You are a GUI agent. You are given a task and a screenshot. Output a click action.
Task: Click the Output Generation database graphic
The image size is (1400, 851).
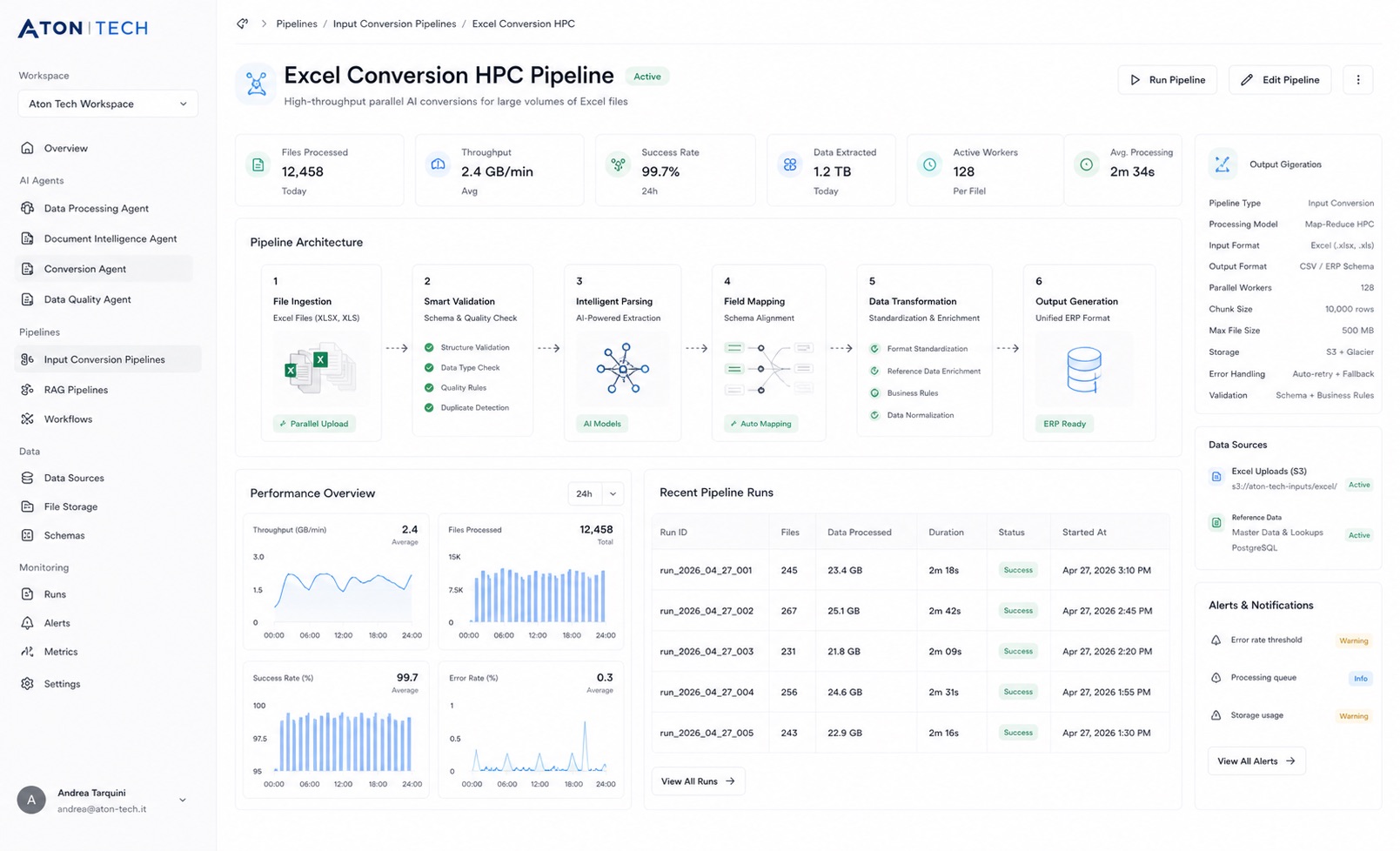tap(1084, 369)
